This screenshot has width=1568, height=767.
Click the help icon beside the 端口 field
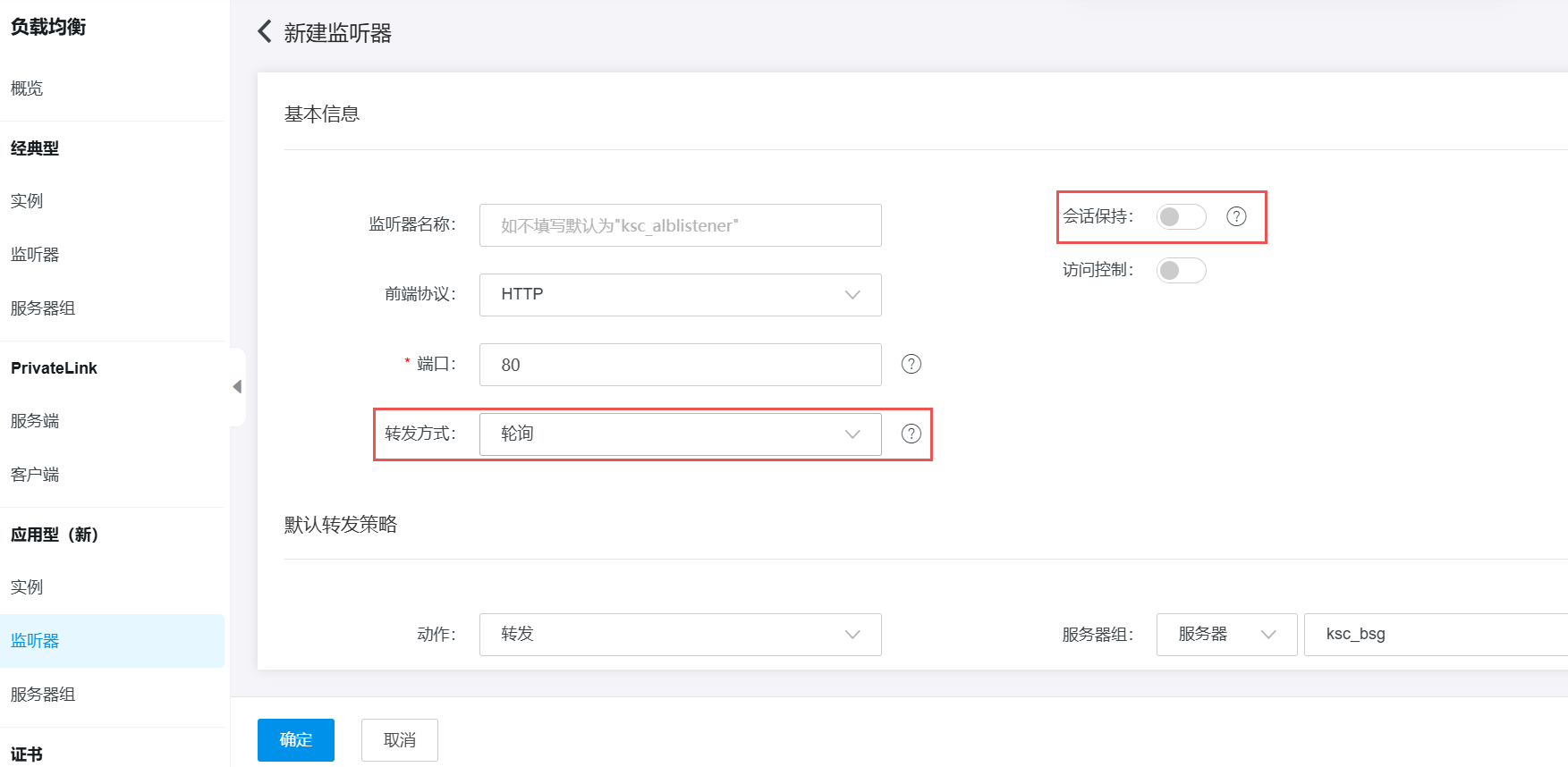click(x=911, y=364)
